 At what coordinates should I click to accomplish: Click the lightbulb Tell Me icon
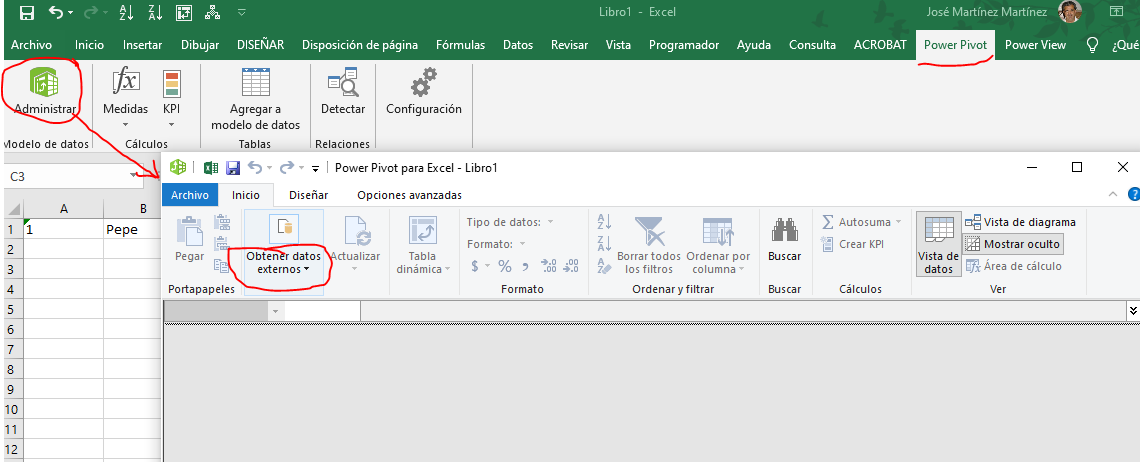tap(1091, 45)
